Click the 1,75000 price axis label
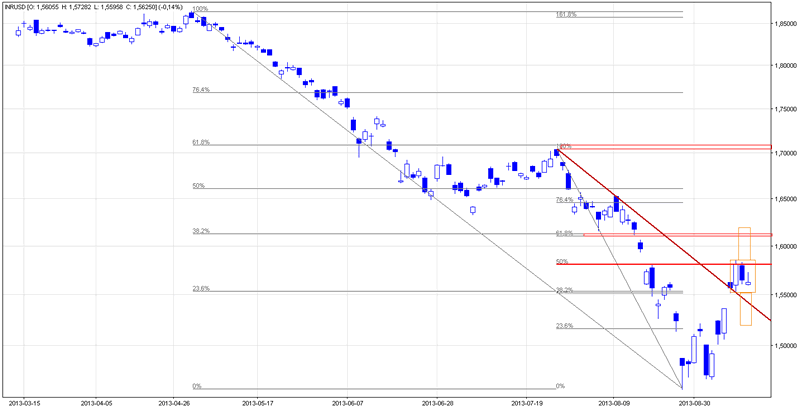Image resolution: width=800 pixels, height=409 pixels. pyautogui.click(x=785, y=110)
